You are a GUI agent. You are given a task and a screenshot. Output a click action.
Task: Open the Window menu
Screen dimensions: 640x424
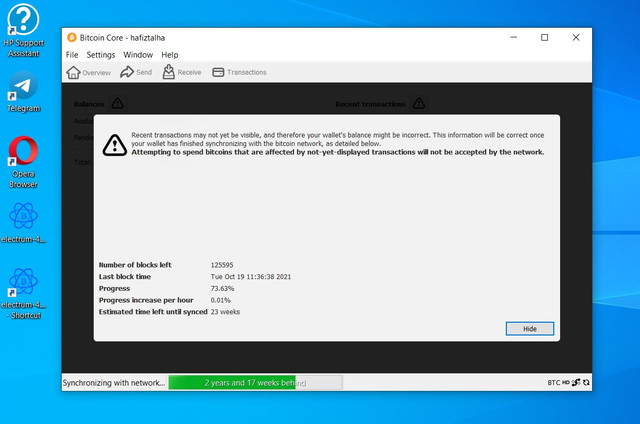point(138,55)
